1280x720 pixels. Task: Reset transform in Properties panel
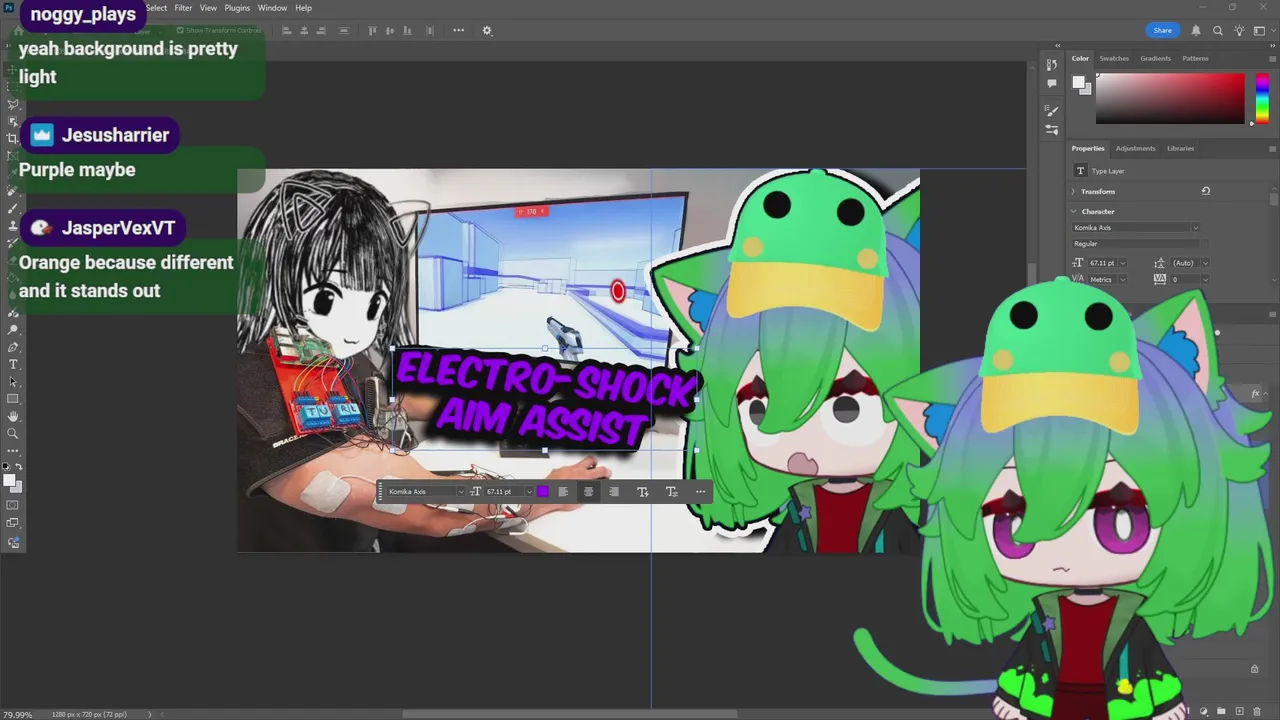[x=1205, y=191]
